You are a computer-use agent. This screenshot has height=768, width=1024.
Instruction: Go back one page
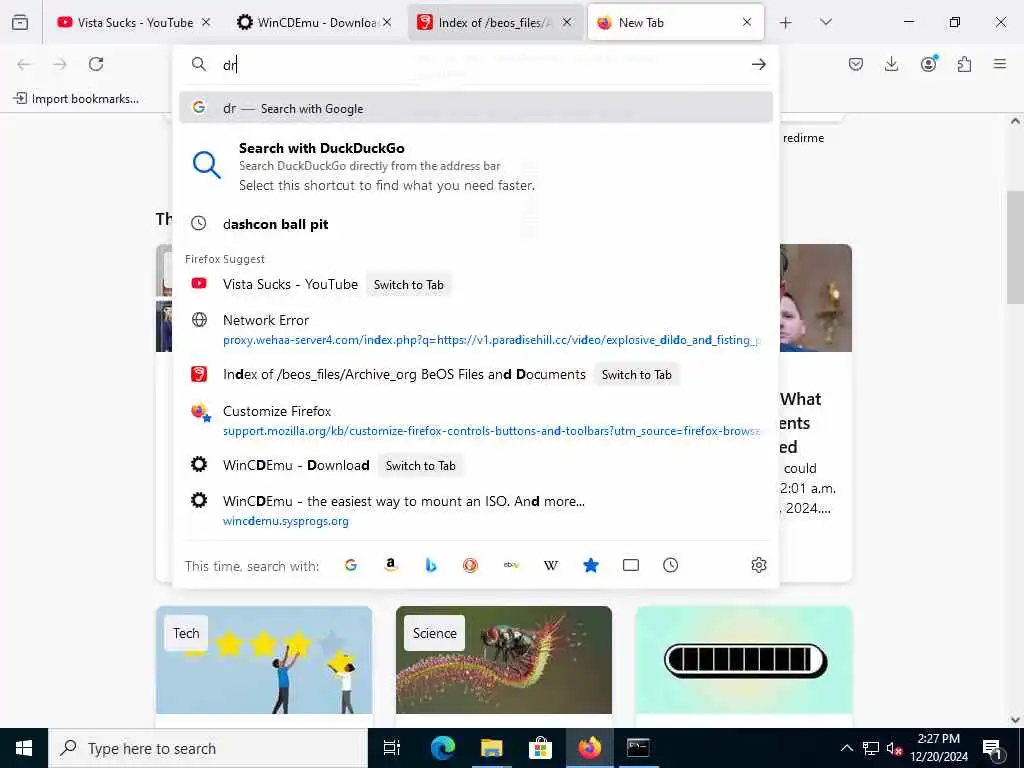24,64
